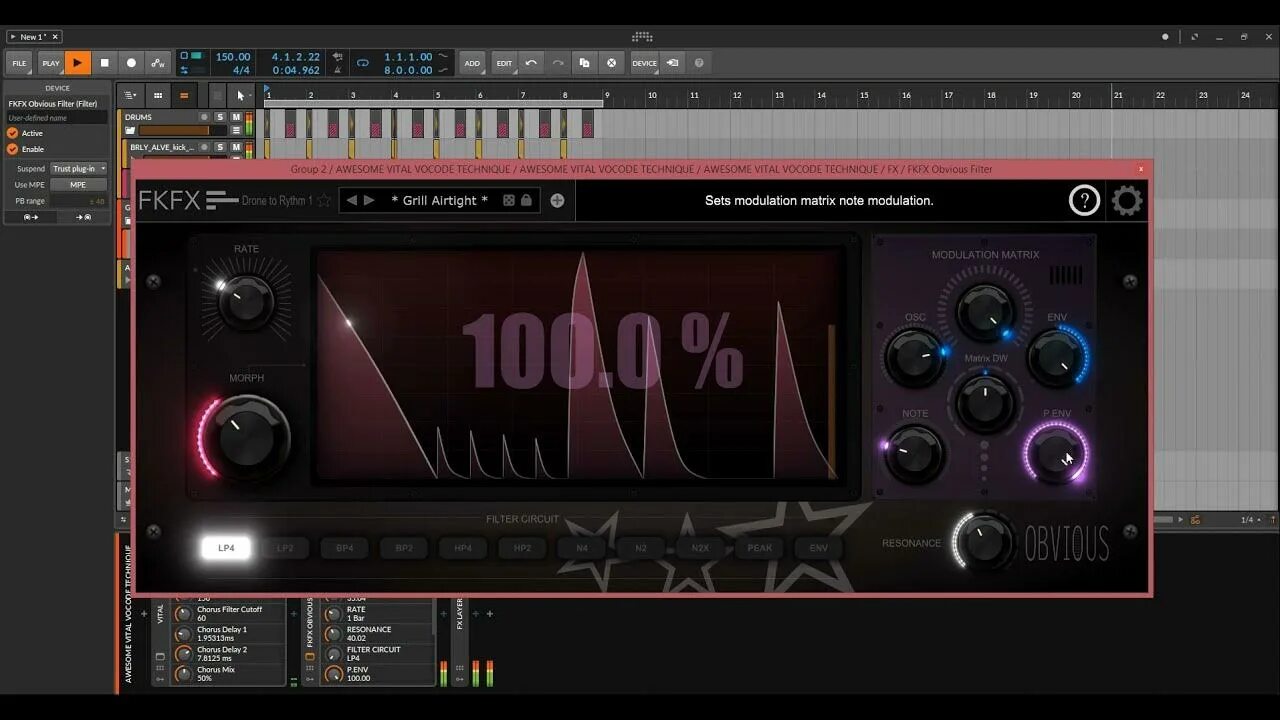Click the P.ENV modulation knob
The image size is (1280, 720).
coord(1056,454)
